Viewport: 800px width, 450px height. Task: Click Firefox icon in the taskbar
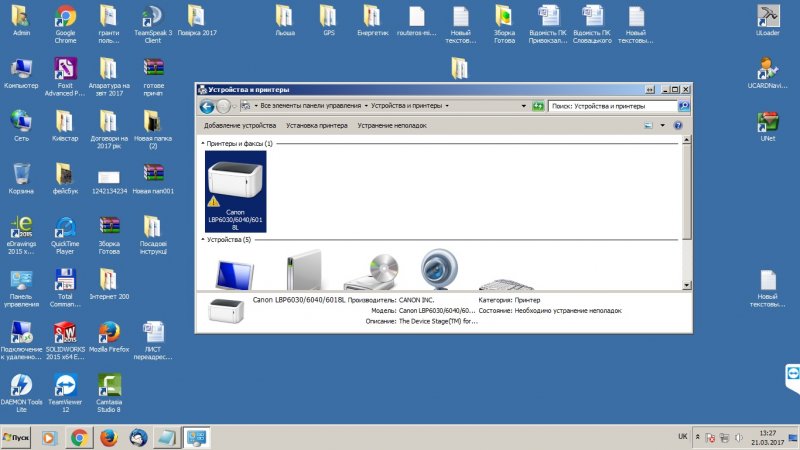click(x=108, y=437)
